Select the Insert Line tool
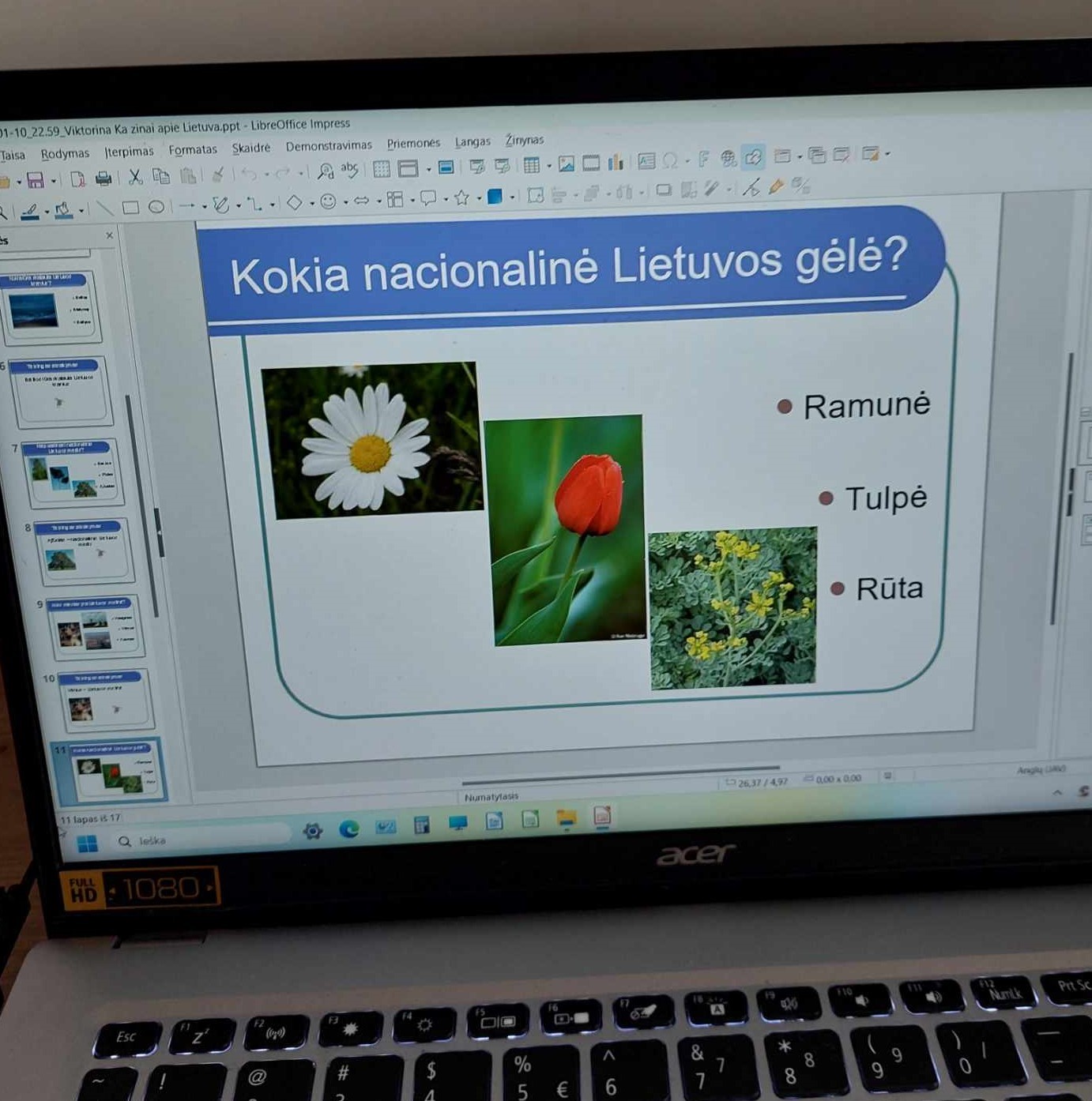 [104, 209]
